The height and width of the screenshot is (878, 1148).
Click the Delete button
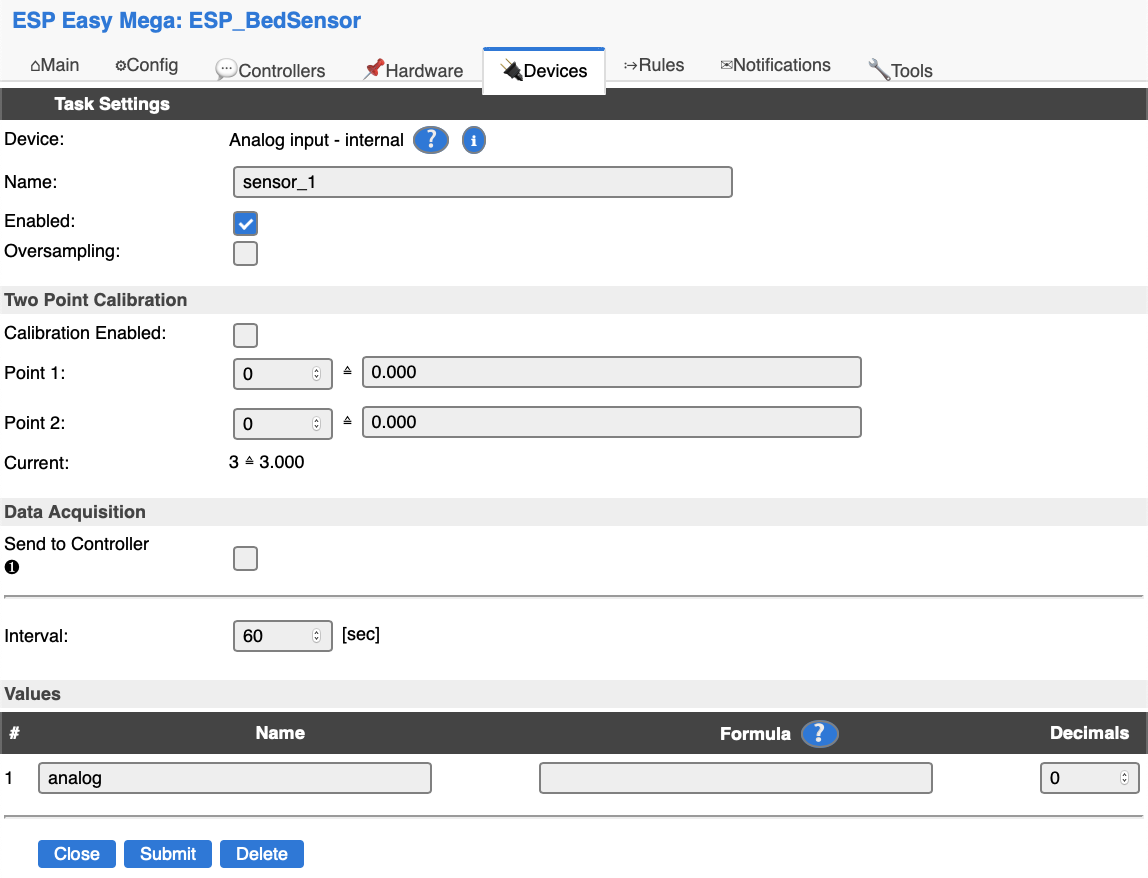point(261,854)
